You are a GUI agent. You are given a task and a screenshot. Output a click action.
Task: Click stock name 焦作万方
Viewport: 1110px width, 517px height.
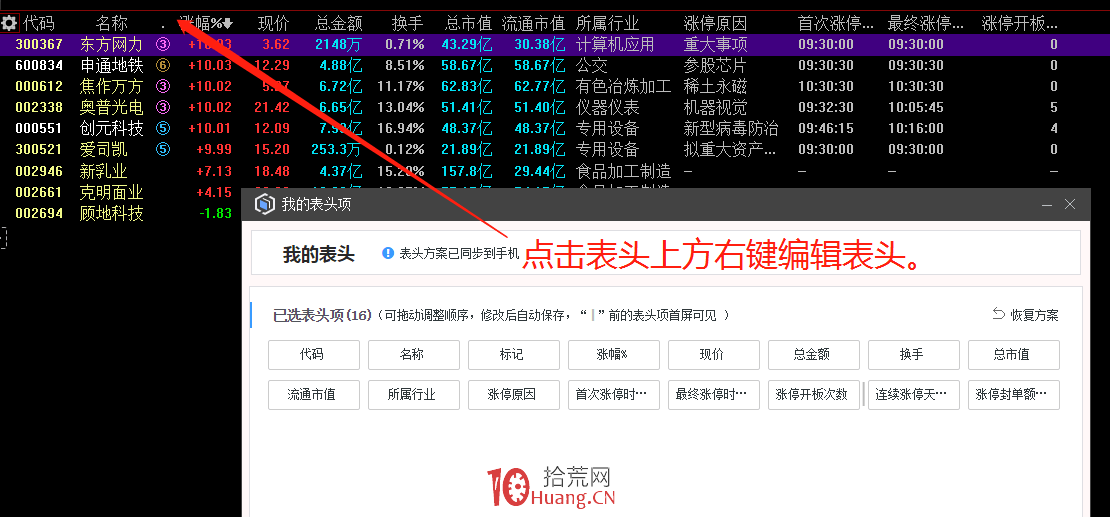tap(111, 86)
